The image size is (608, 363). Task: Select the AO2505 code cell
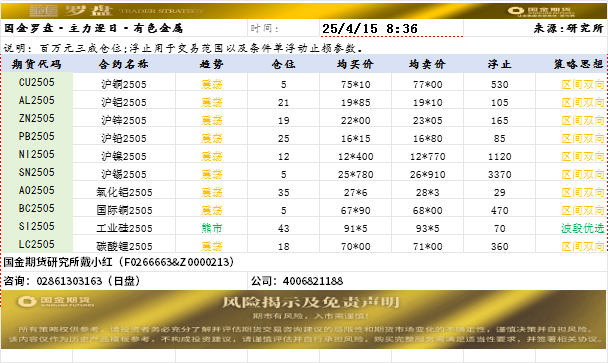[x=37, y=190]
